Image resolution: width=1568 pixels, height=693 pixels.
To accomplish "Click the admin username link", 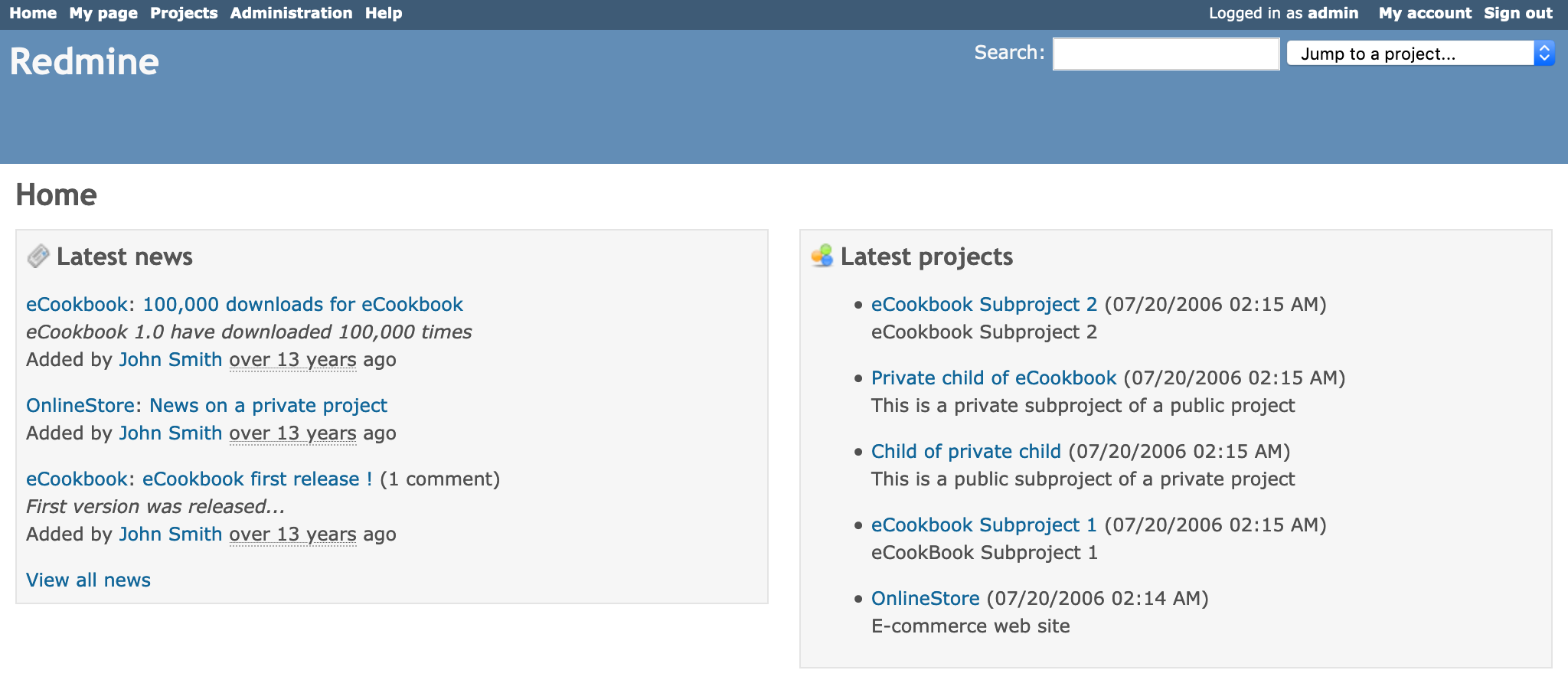I will pyautogui.click(x=1332, y=13).
